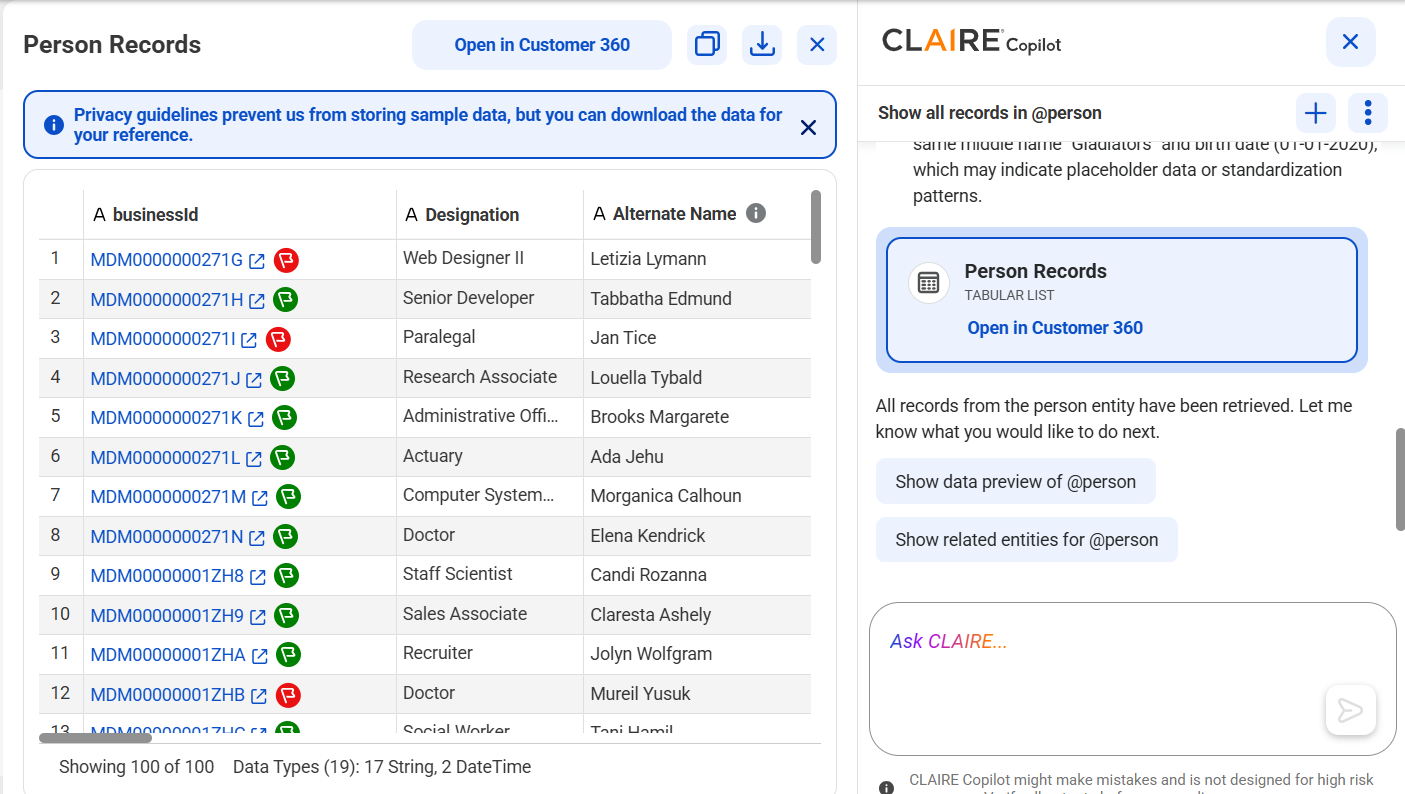Select cell Recruiter
This screenshot has height=794, width=1405.
(490, 653)
